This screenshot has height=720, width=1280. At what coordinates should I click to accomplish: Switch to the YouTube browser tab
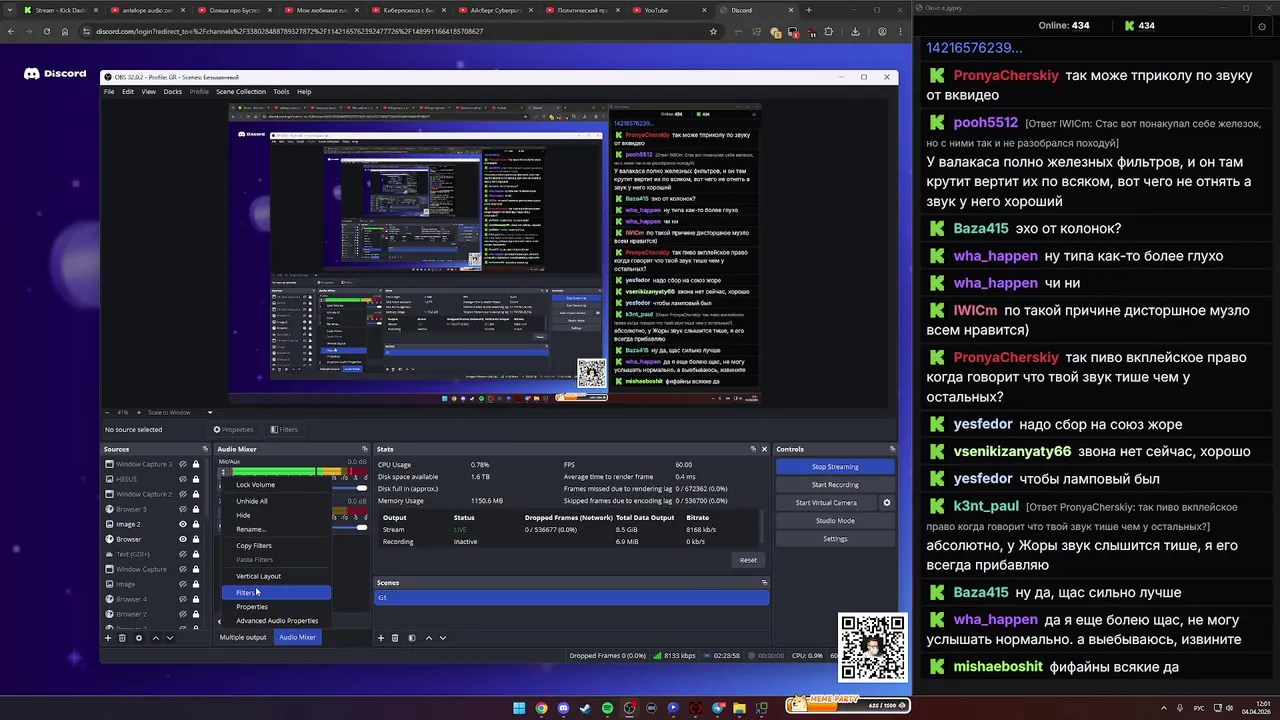[668, 10]
